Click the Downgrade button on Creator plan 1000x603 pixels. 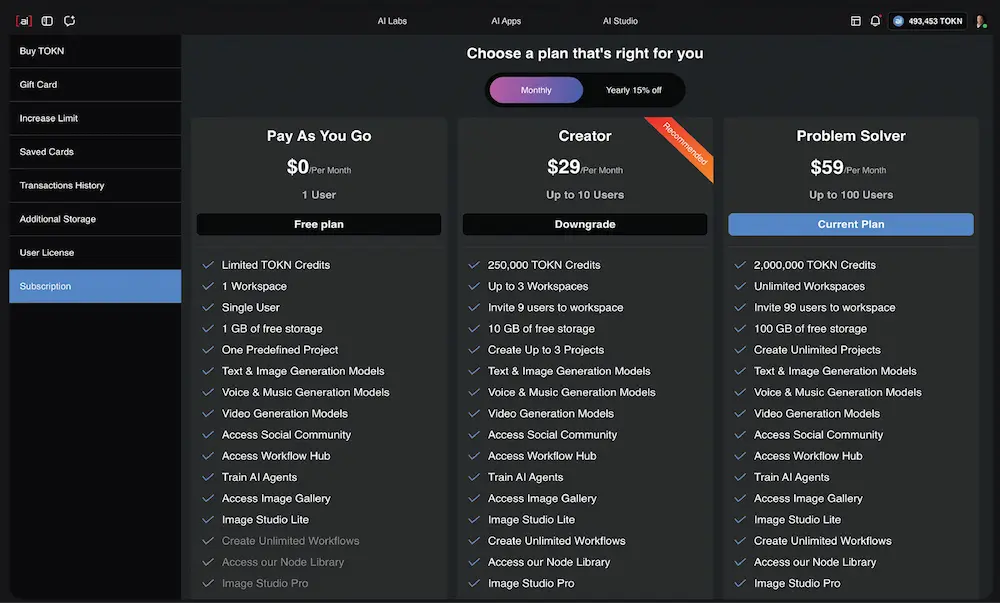tap(584, 224)
